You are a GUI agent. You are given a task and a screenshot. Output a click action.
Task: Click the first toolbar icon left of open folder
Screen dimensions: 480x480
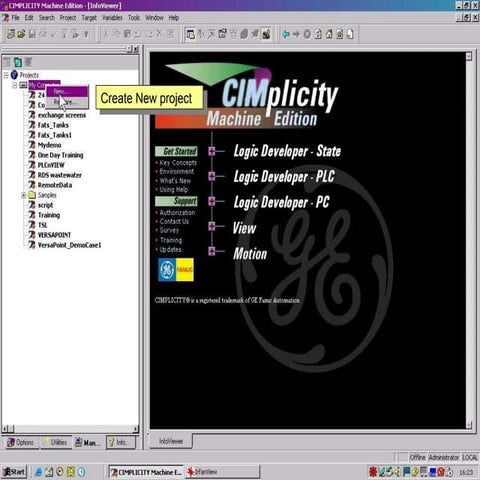(11, 34)
